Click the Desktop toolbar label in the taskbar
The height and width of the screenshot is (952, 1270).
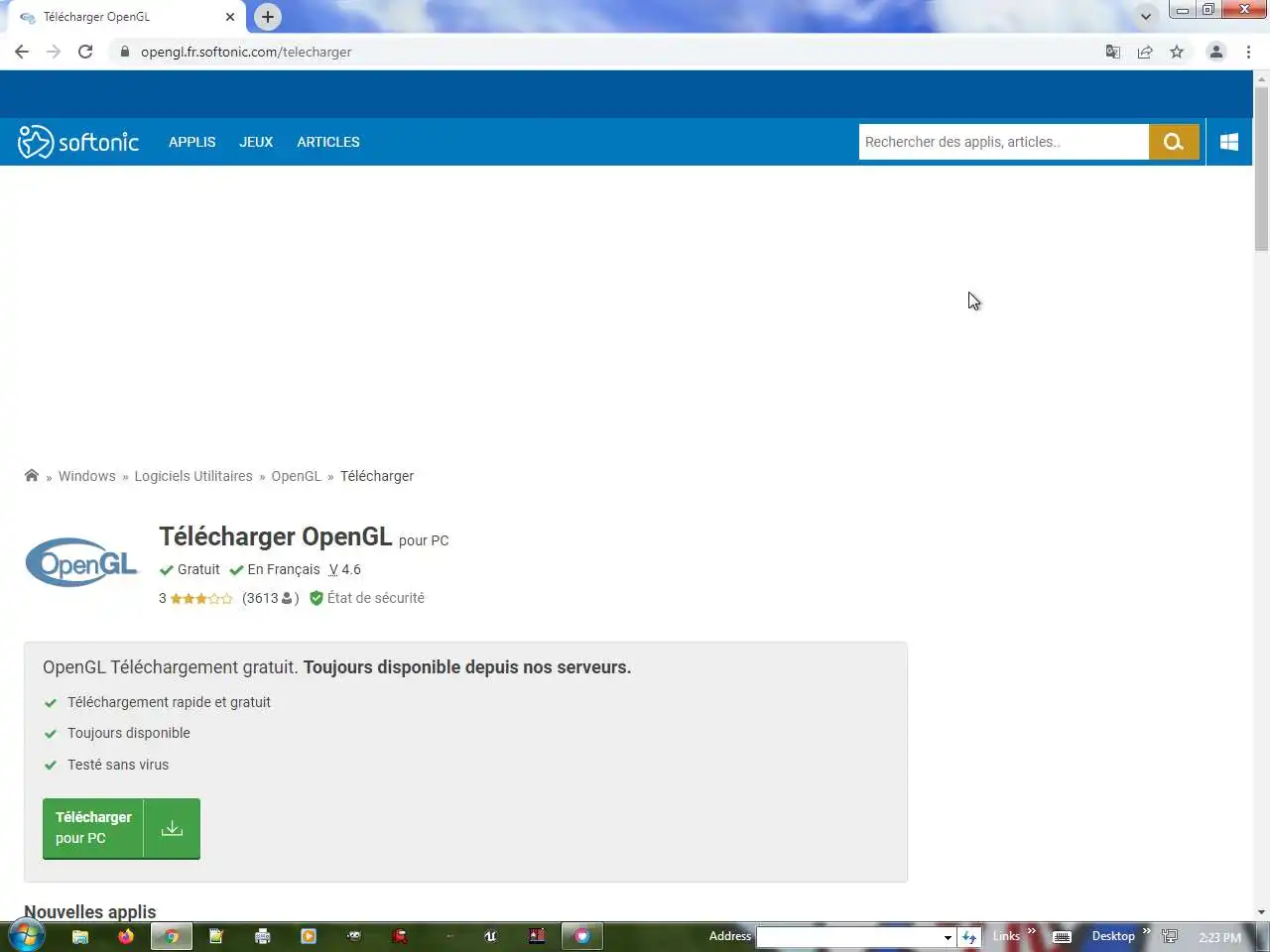tap(1113, 936)
